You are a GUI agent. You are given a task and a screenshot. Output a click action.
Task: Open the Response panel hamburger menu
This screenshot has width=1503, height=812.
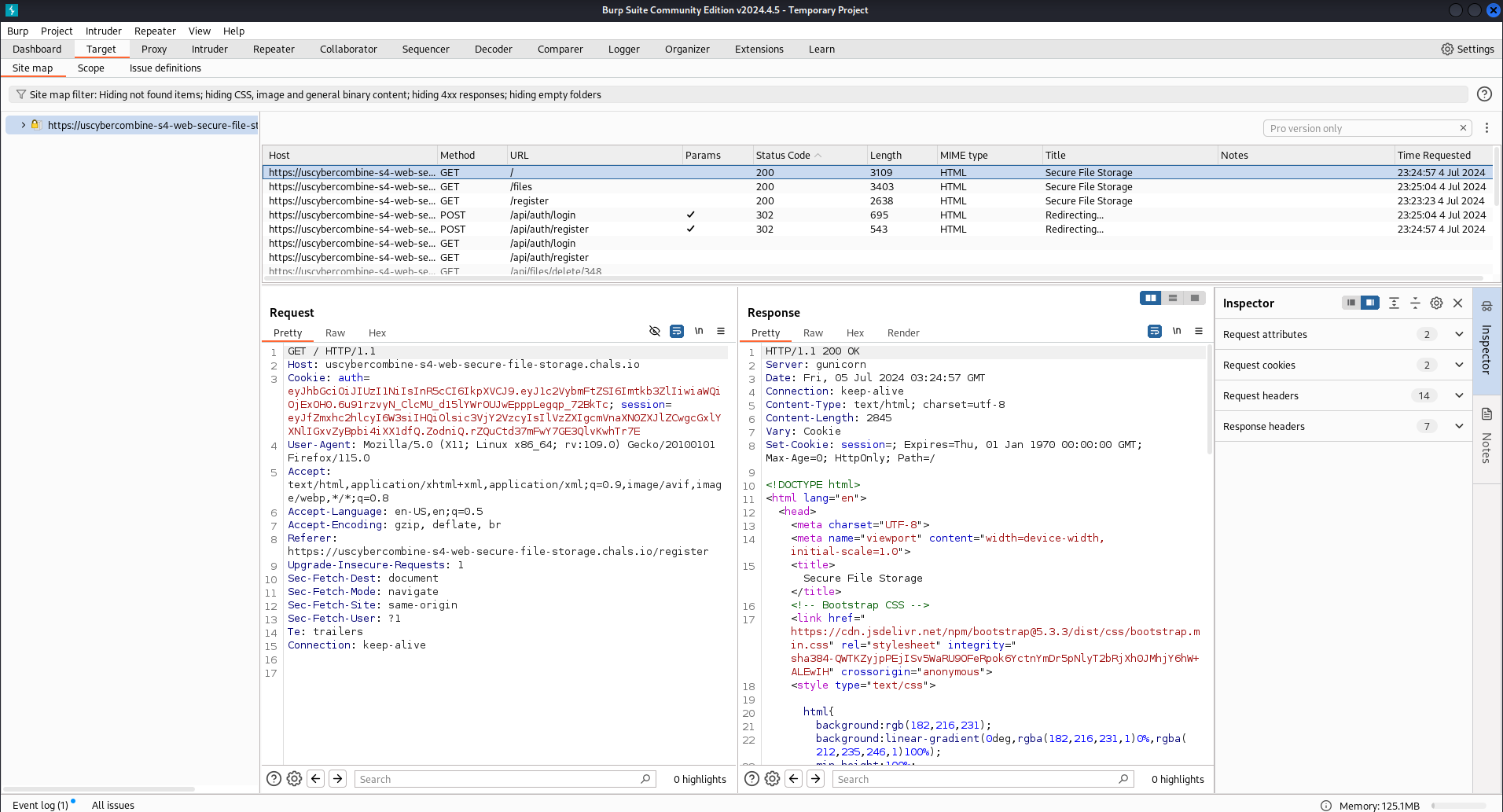tap(1199, 332)
